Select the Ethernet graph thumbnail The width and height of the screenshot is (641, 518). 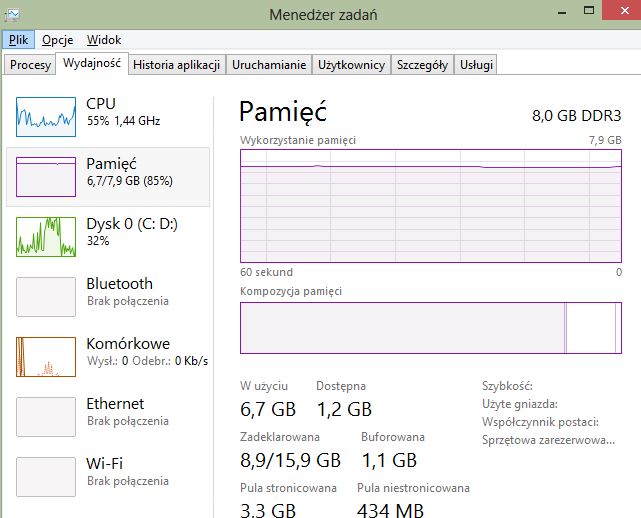[46, 417]
